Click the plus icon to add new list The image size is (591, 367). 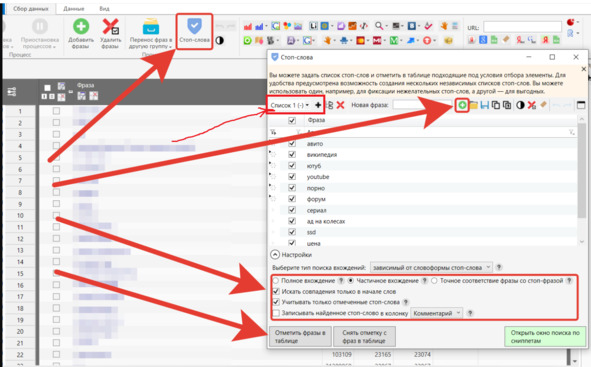pos(318,105)
